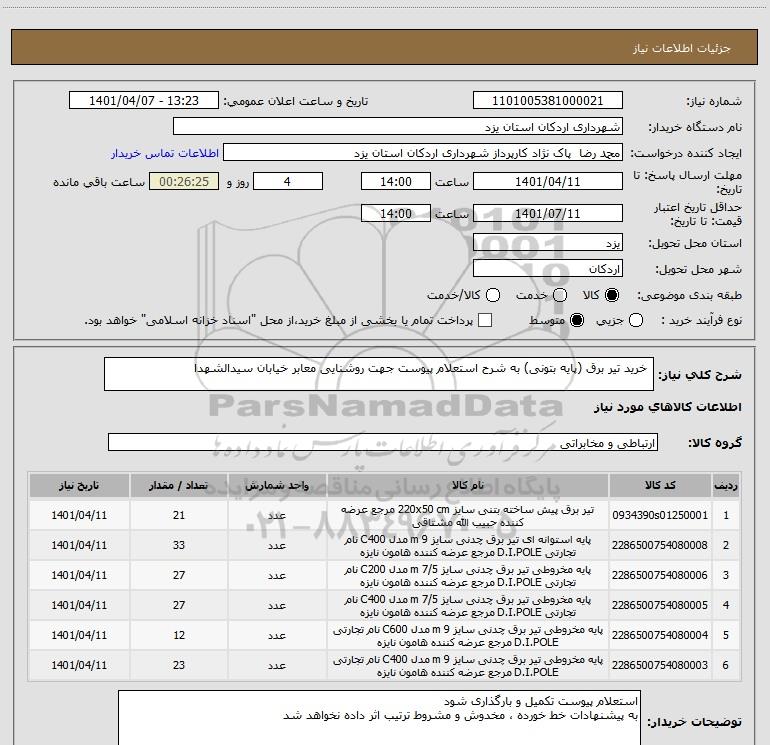Click the اطلاعات کالاهای مورد نیاز heading

point(668,407)
